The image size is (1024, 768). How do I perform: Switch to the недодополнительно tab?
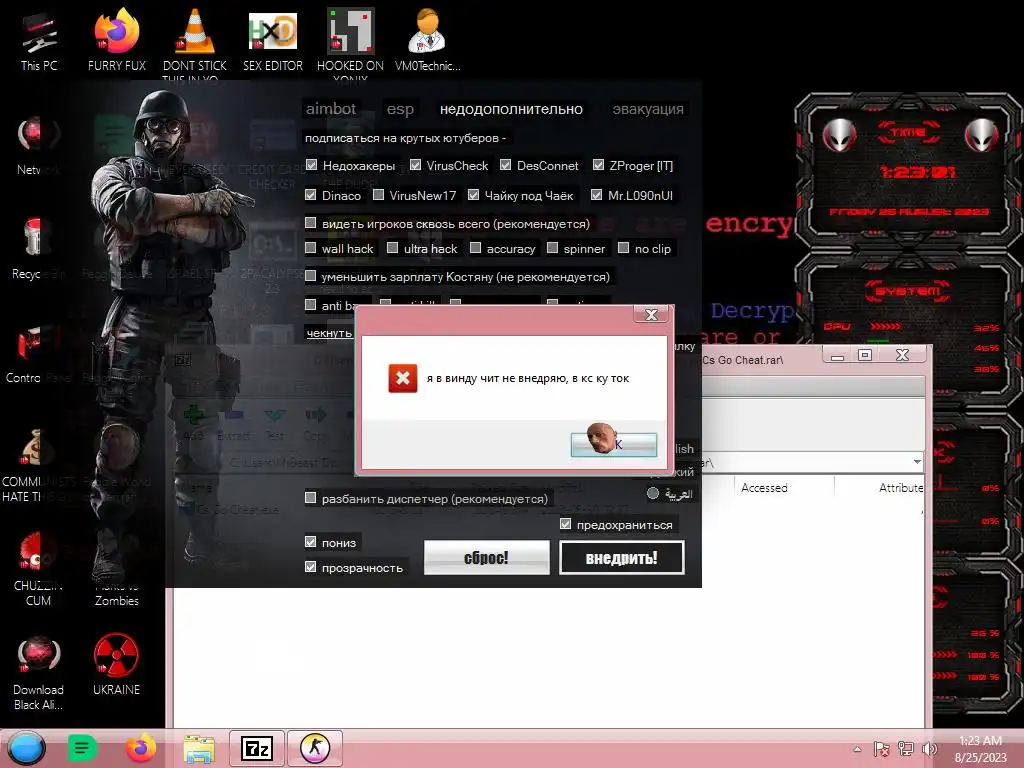coord(511,109)
